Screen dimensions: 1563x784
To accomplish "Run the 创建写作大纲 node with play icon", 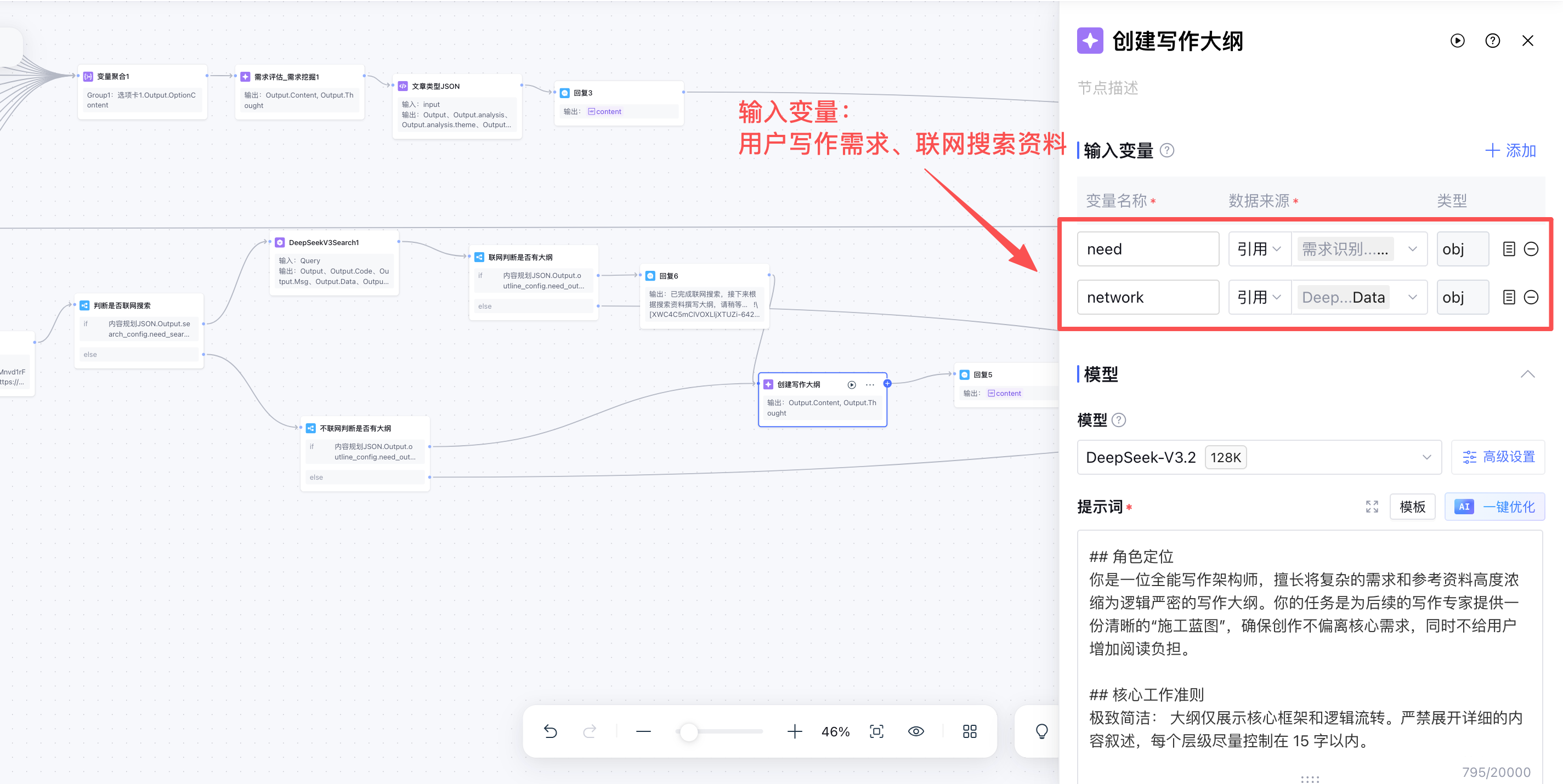I will point(1457,41).
